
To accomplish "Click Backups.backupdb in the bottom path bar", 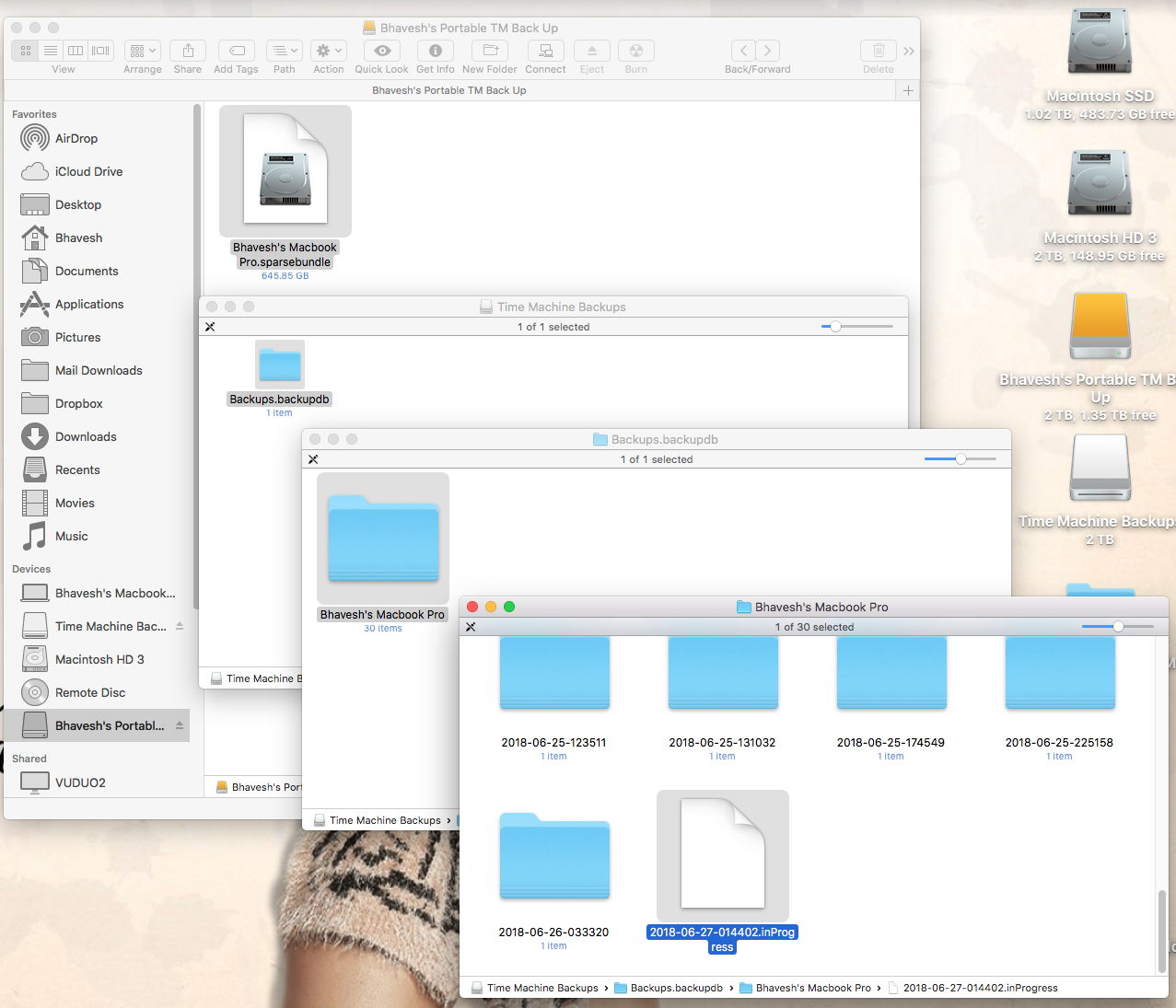I will (669, 988).
